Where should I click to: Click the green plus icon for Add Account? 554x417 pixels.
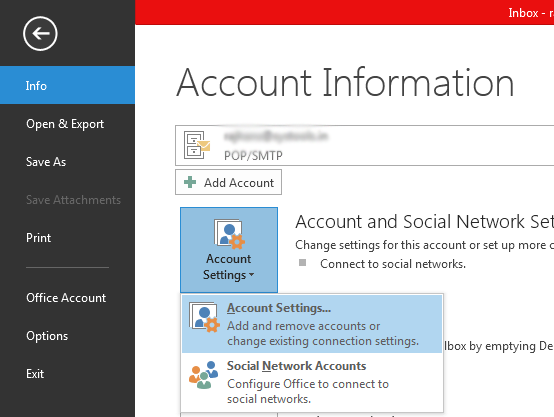[x=190, y=182]
